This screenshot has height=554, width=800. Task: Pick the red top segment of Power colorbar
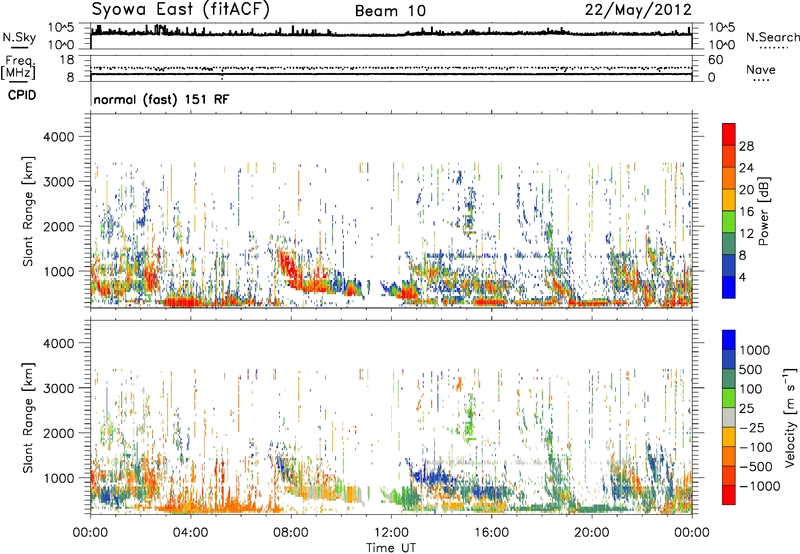[729, 134]
